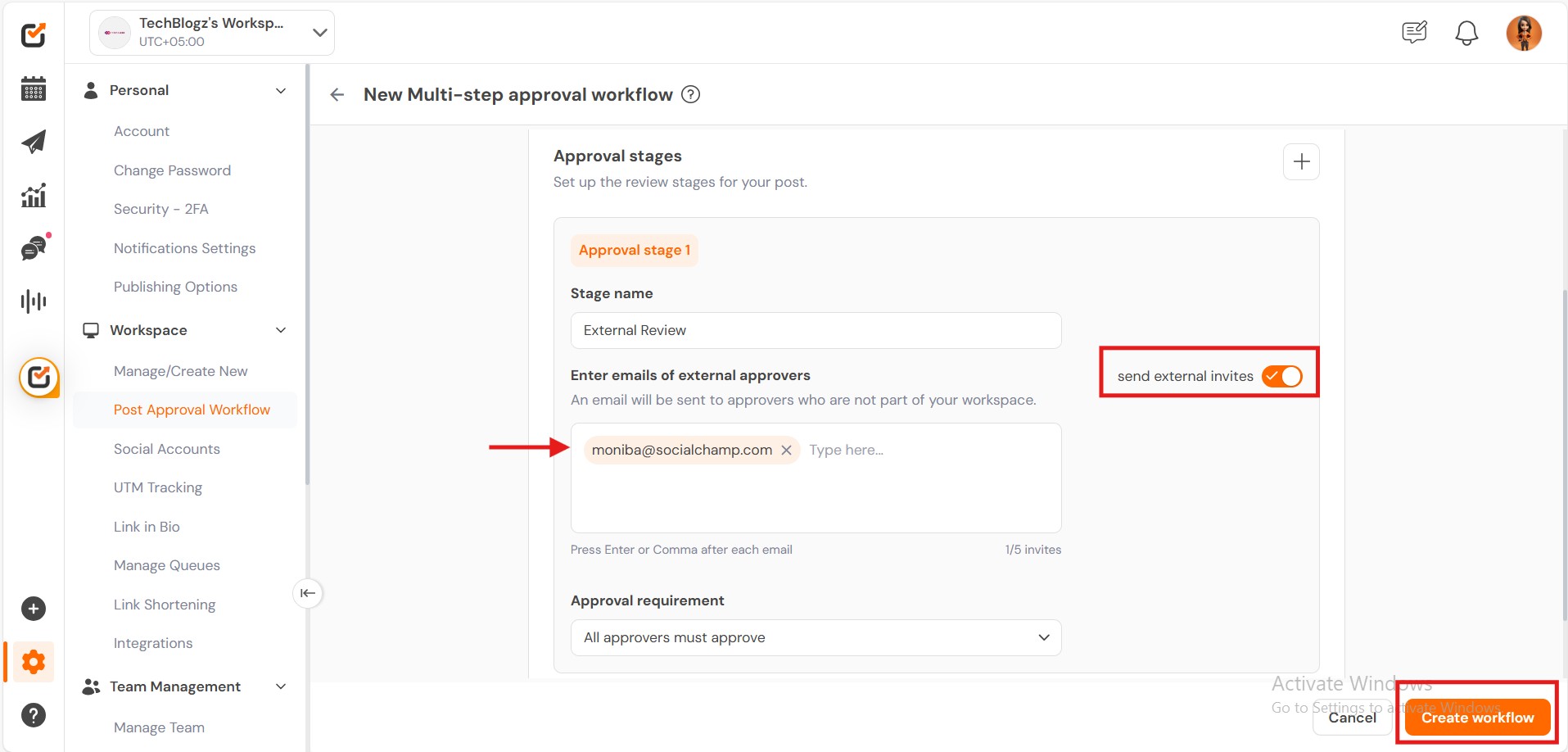Open the analytics bar chart icon
The image size is (1568, 752).
pyautogui.click(x=34, y=196)
